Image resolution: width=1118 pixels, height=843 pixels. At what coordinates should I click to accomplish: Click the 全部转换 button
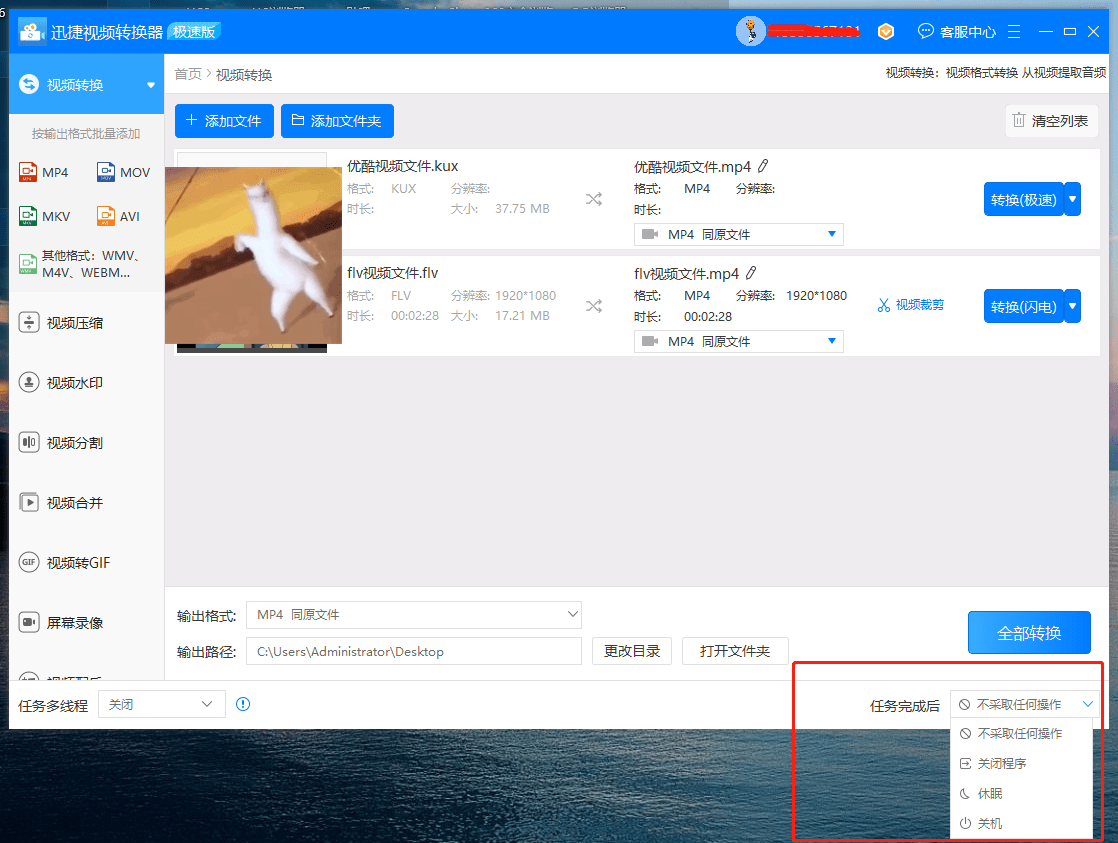click(1028, 633)
